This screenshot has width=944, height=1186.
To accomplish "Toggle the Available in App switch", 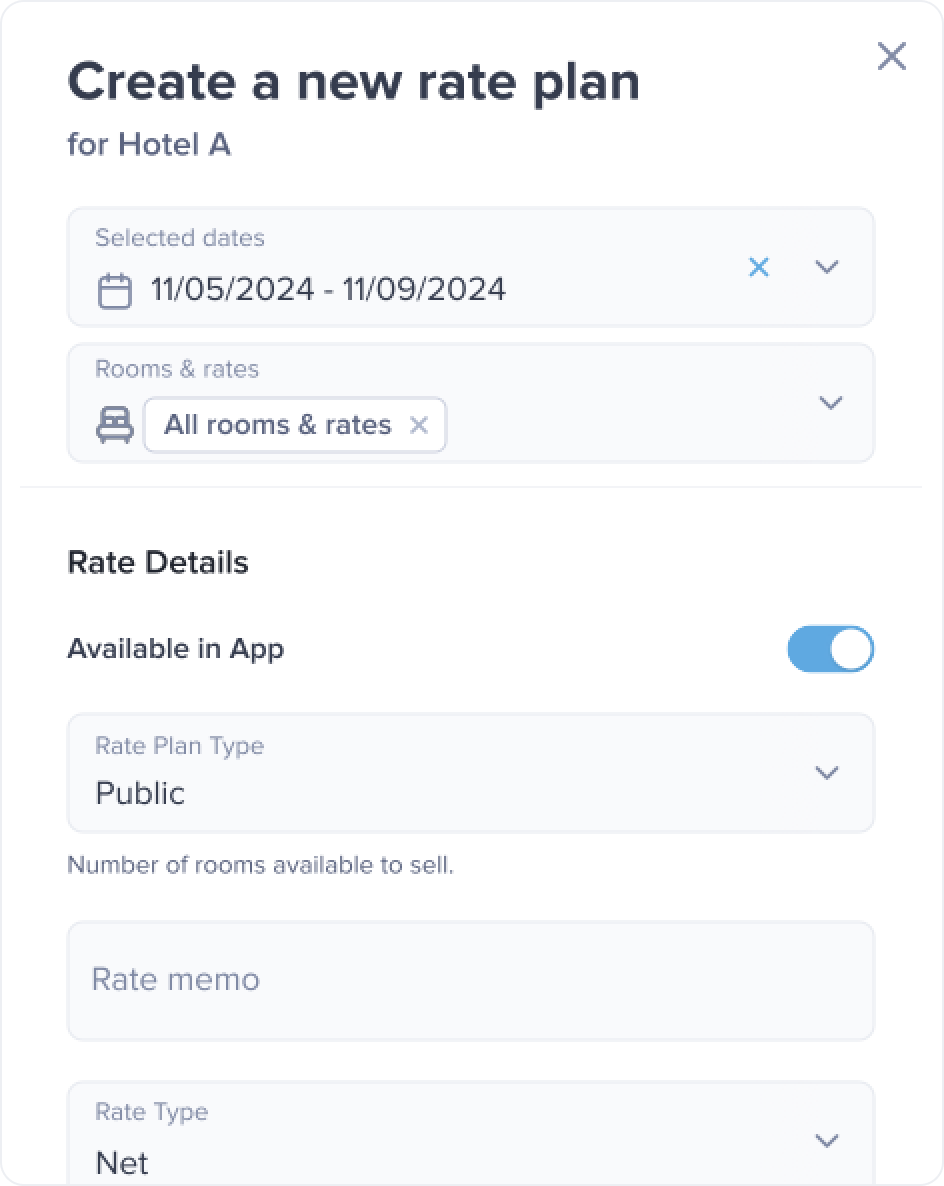I will click(x=830, y=650).
